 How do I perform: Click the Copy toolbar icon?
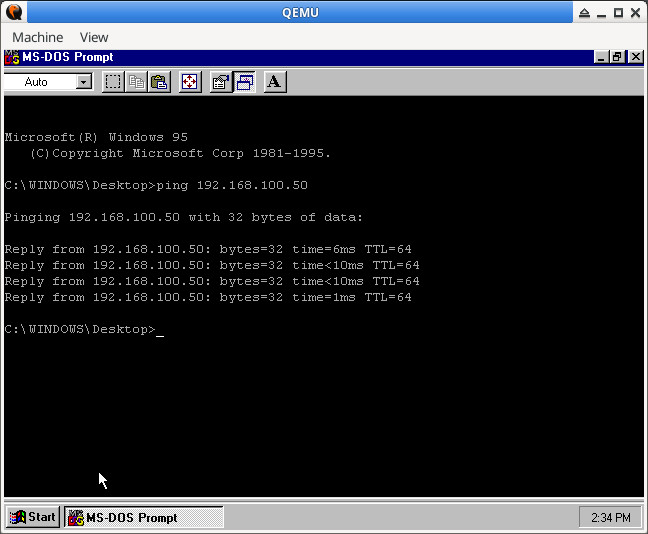(x=136, y=82)
